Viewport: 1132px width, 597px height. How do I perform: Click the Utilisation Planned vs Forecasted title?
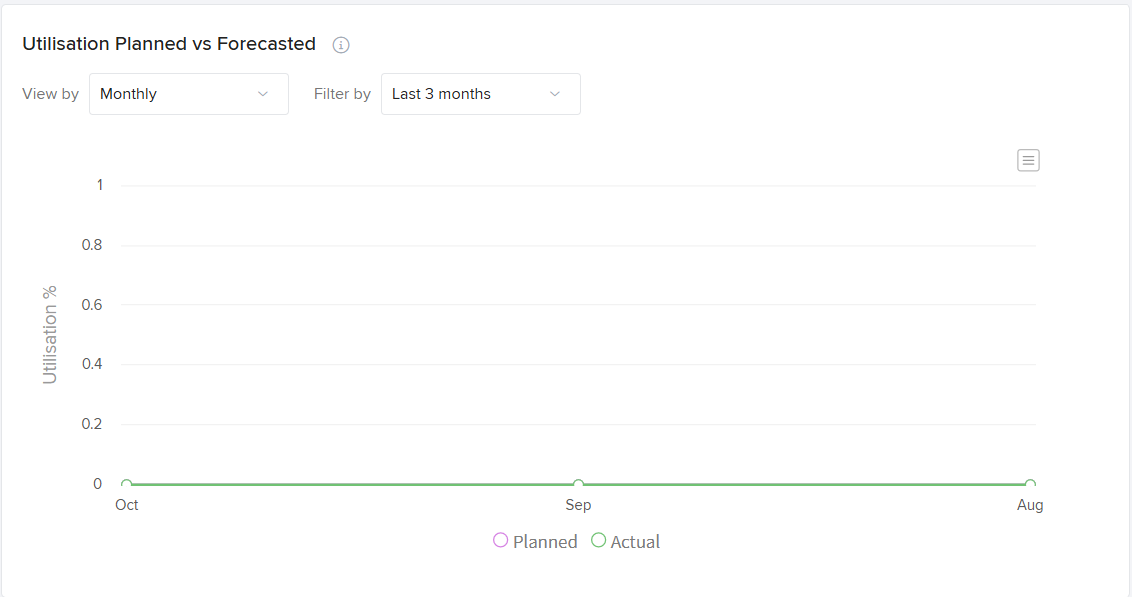tap(169, 44)
